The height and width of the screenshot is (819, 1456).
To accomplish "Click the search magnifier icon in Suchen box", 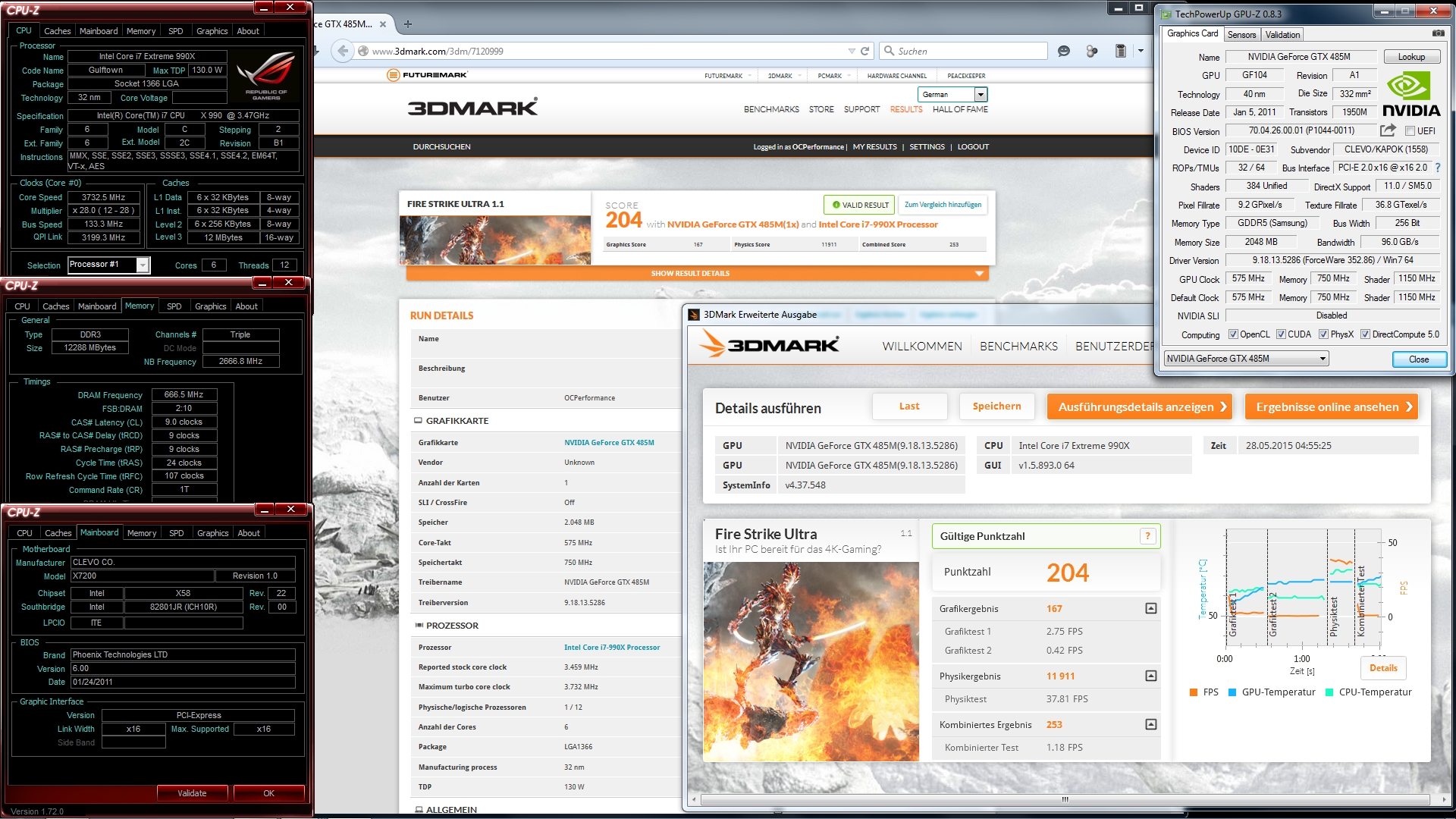I will click(889, 51).
